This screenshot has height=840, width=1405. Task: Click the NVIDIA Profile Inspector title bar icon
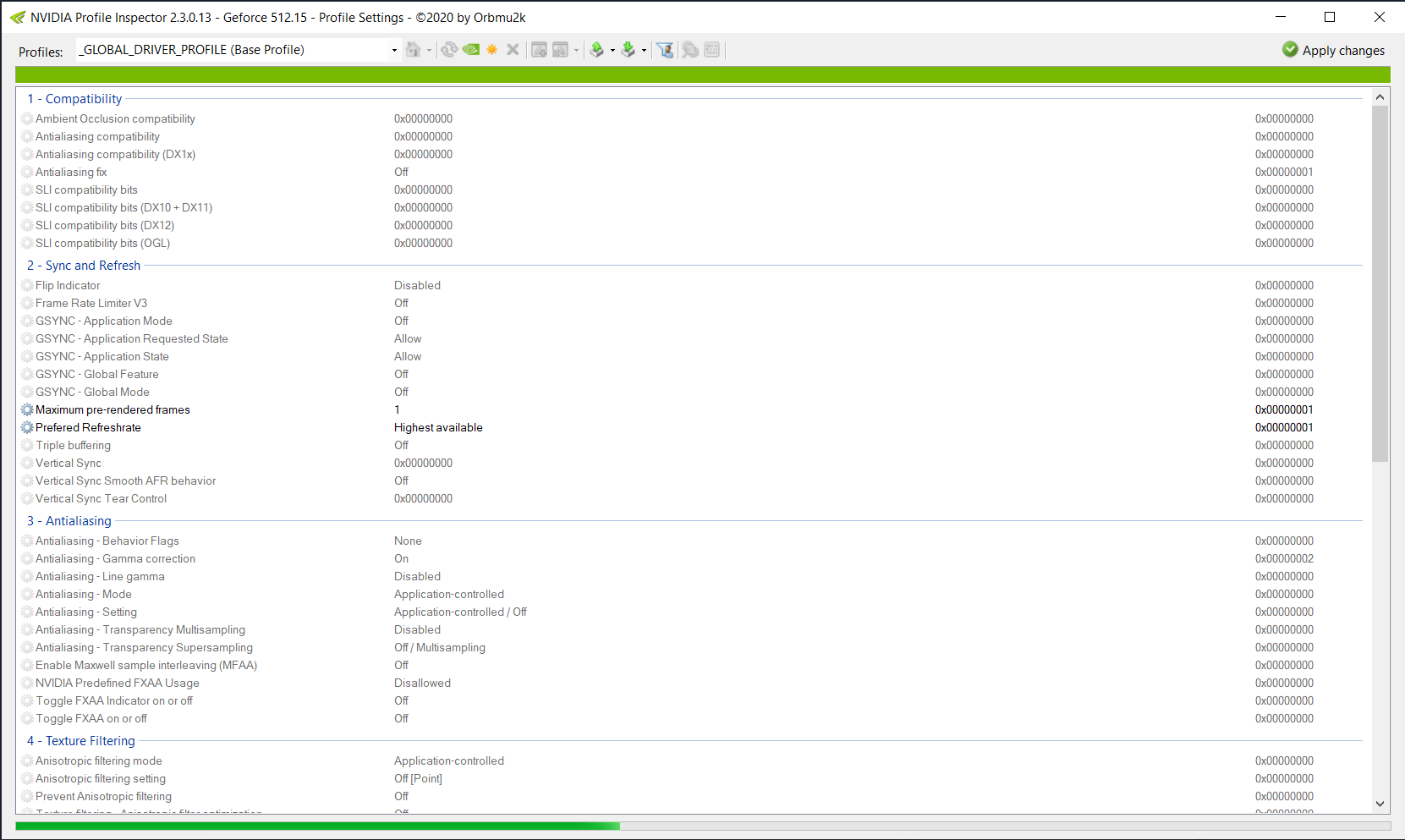[18, 17]
